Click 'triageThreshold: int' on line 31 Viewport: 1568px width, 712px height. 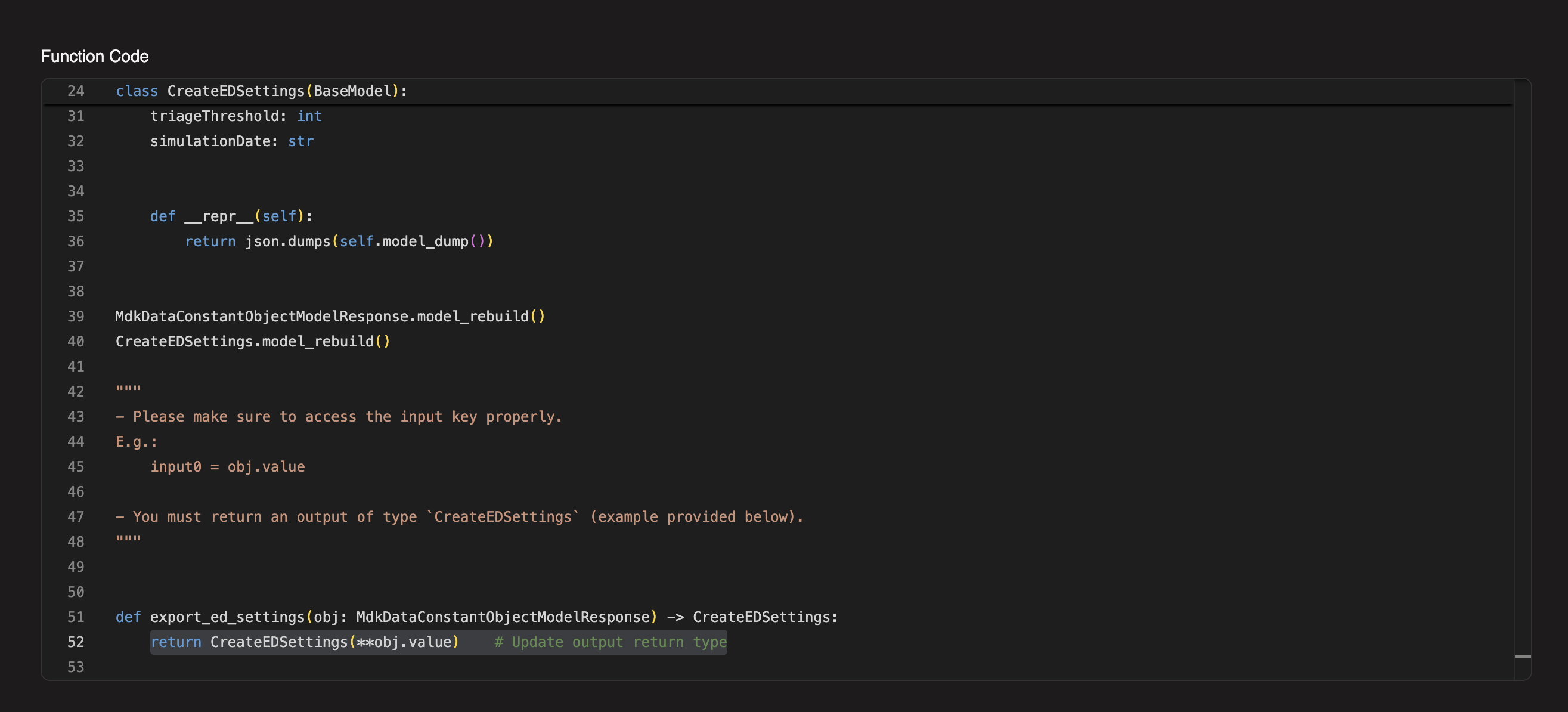(x=235, y=116)
